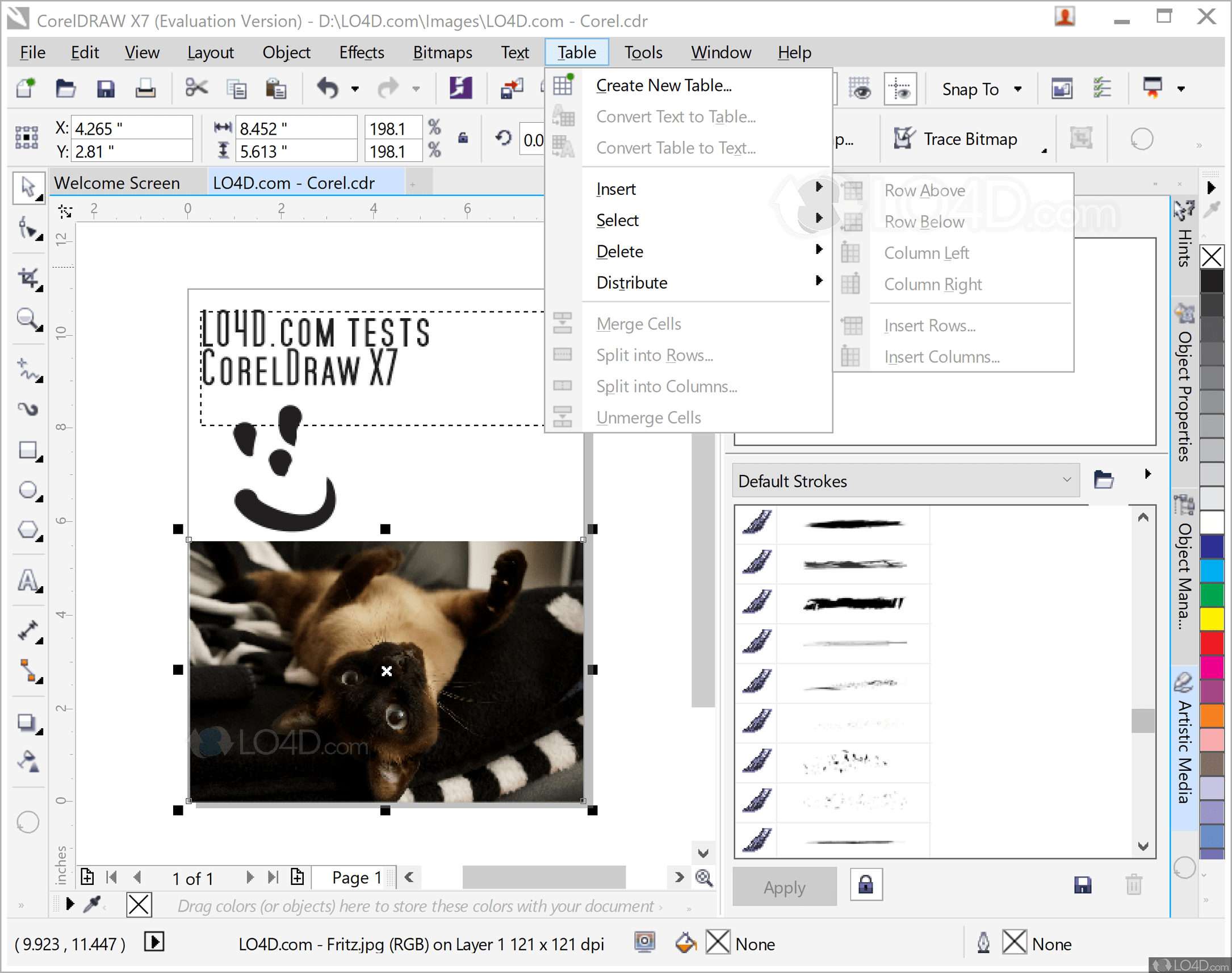The image size is (1232, 973).
Task: Click the Save icon in the toolbar
Action: 106,88
